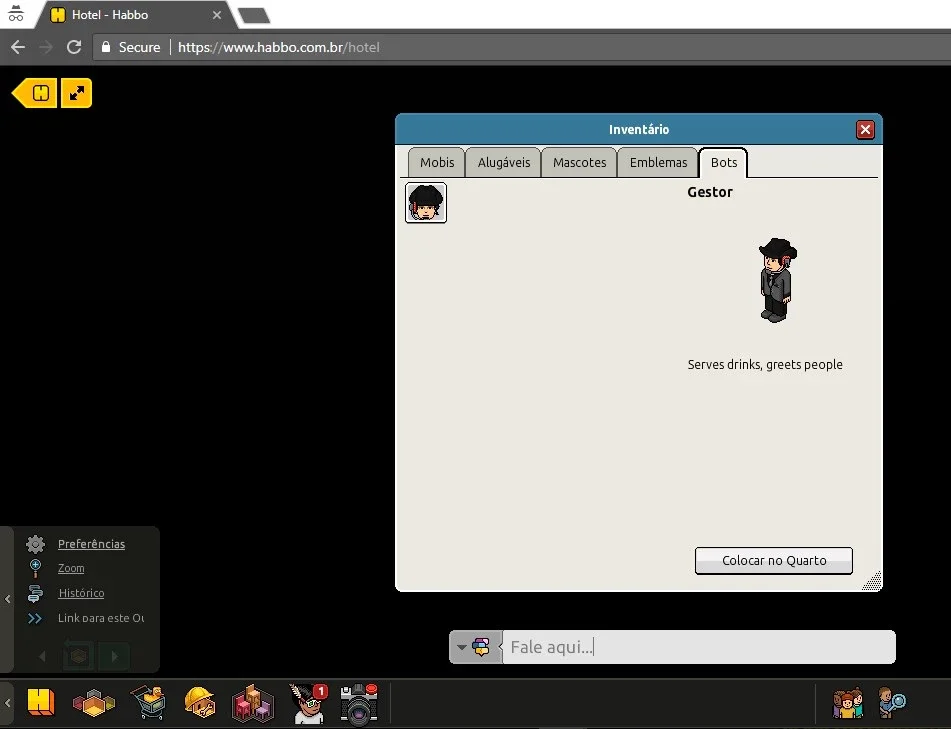Open the Preferências link
This screenshot has height=729, width=951.
click(x=92, y=544)
